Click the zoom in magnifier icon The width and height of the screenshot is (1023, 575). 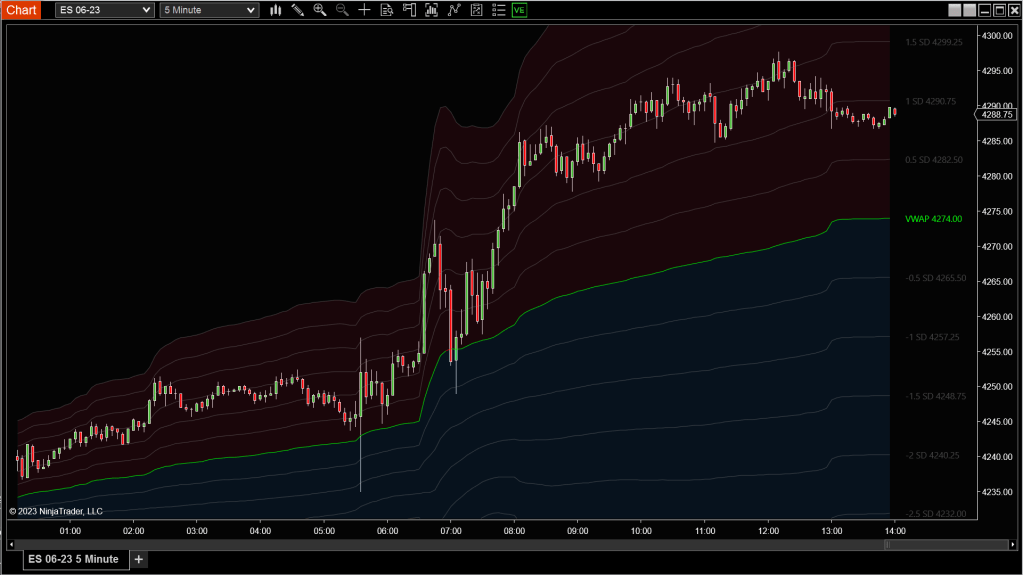tap(320, 10)
